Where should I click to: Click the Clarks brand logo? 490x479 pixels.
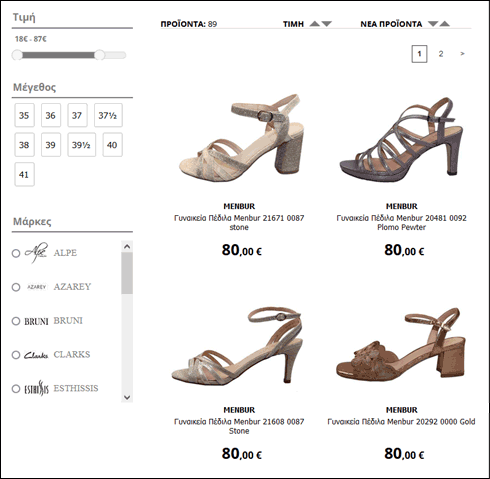click(36, 355)
